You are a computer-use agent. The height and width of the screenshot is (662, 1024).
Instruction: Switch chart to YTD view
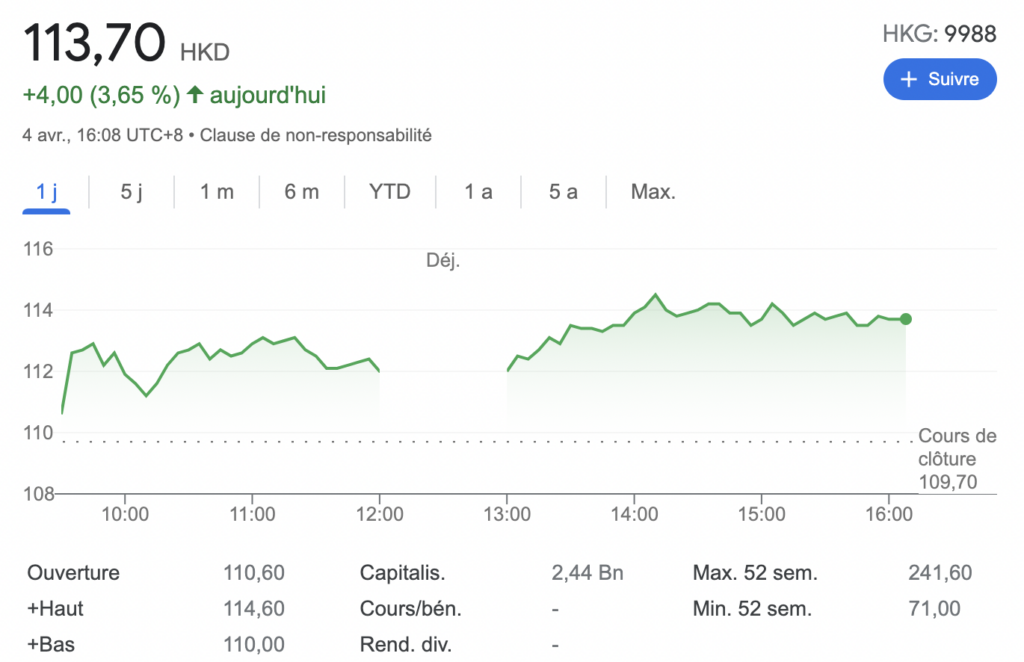click(x=389, y=191)
